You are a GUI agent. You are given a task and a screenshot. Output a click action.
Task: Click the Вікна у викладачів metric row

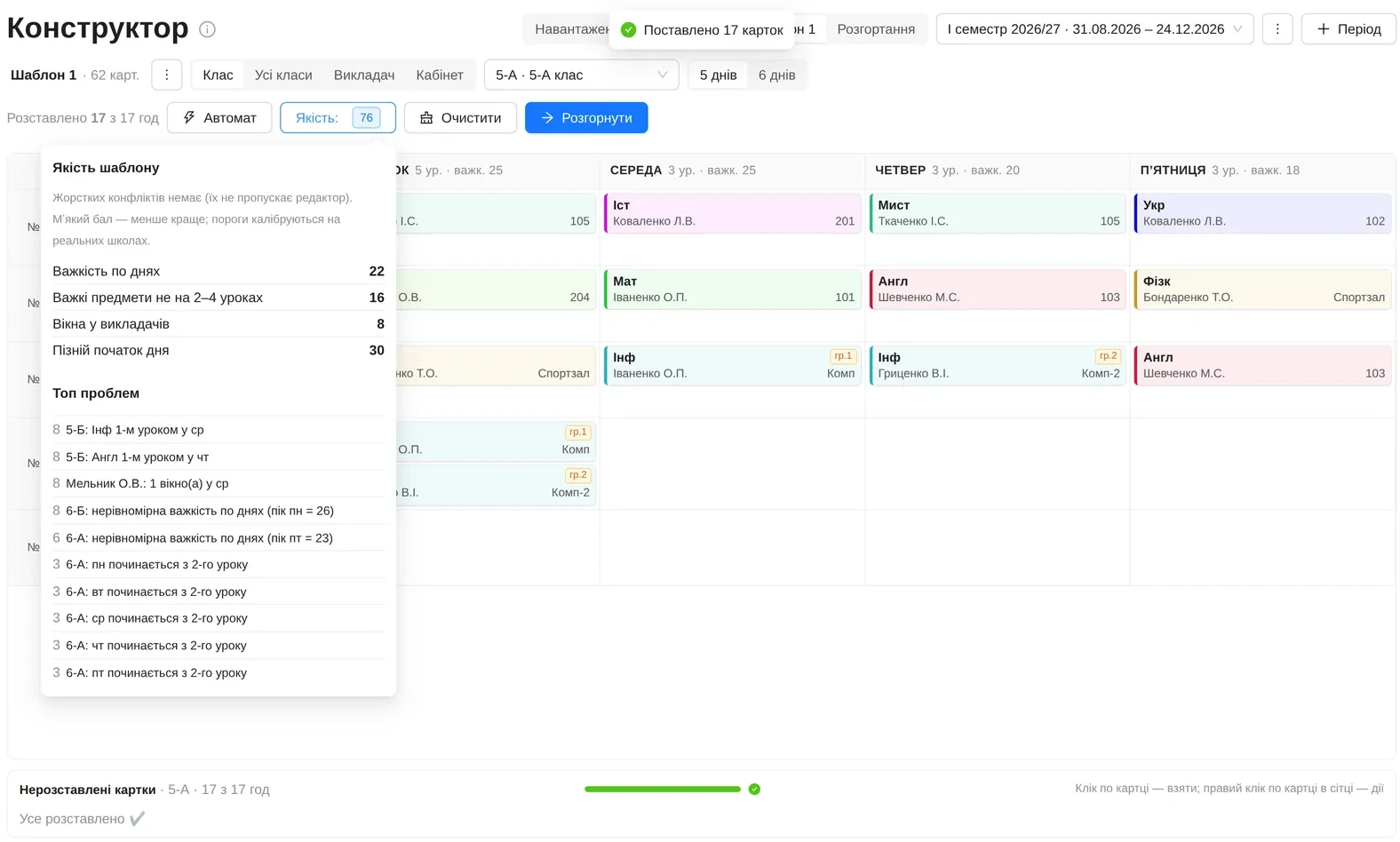tap(219, 324)
